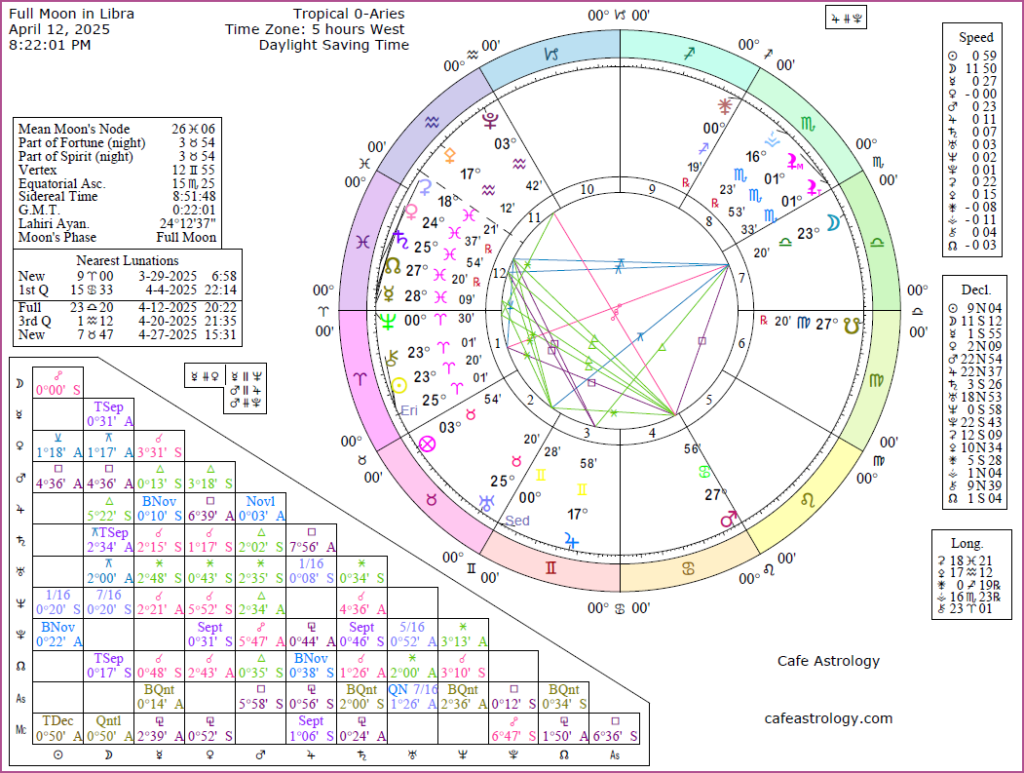The image size is (1024, 773).
Task: Toggle the Mercury parallel Venus declination indicator
Action: click(x=204, y=376)
